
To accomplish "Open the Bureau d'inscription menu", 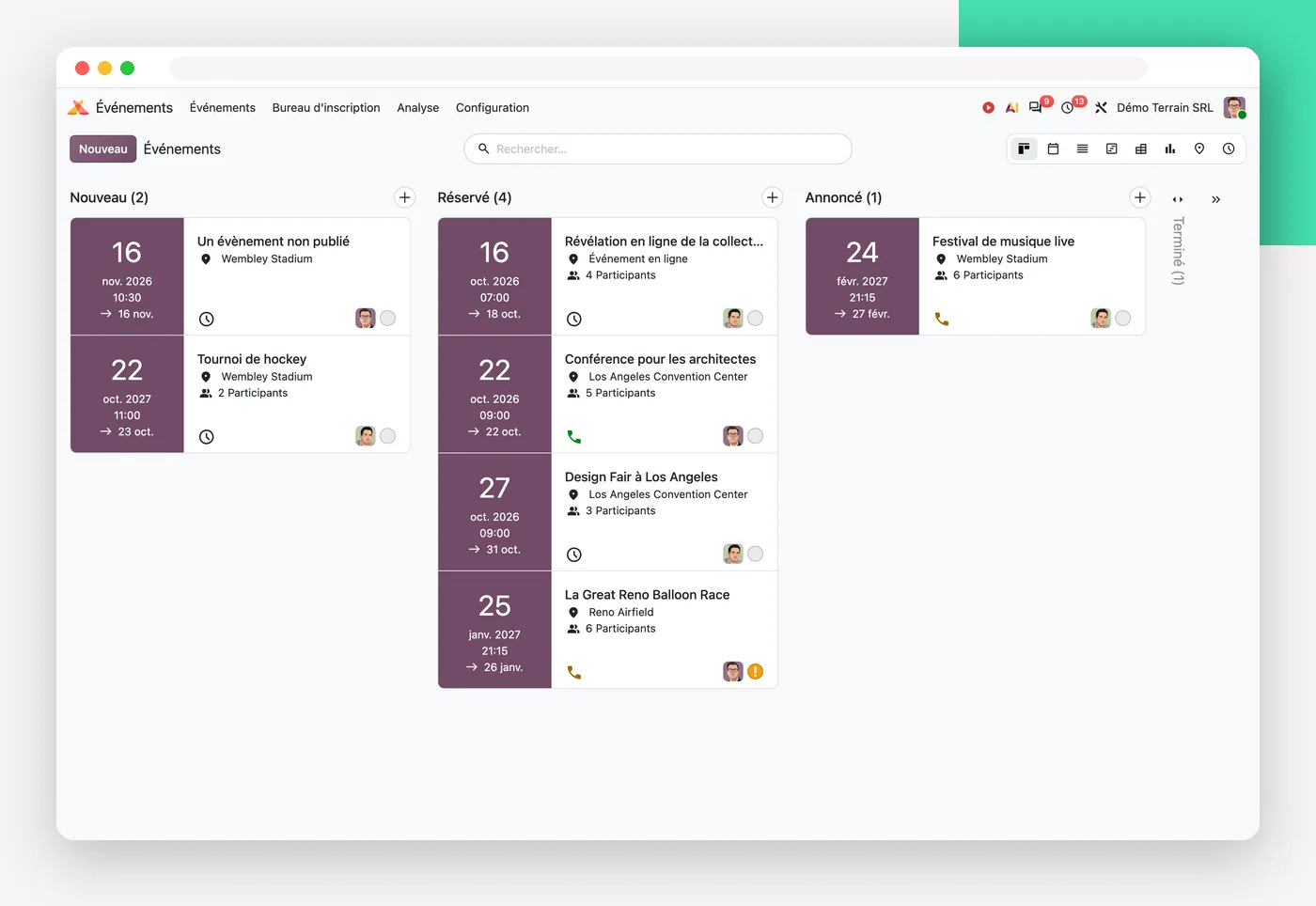I will pos(326,108).
